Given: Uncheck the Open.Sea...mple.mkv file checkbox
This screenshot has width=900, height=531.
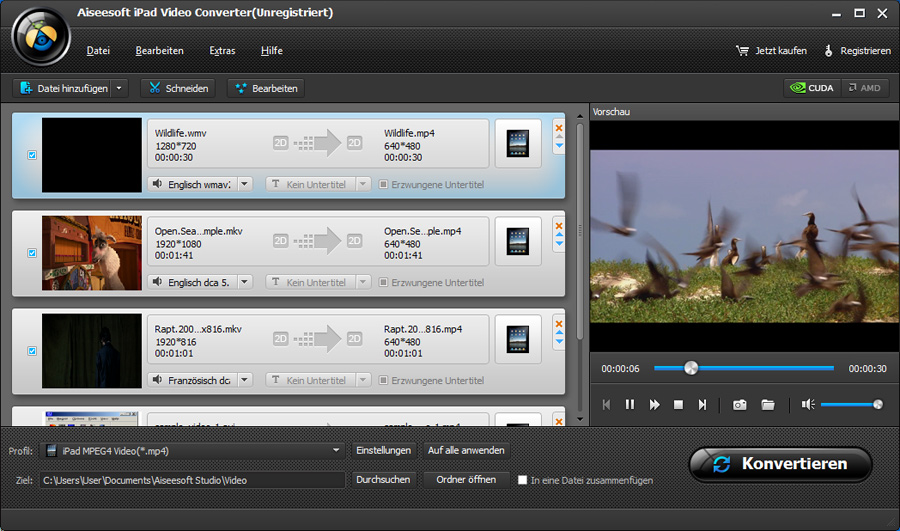Looking at the screenshot, I should tap(32, 253).
